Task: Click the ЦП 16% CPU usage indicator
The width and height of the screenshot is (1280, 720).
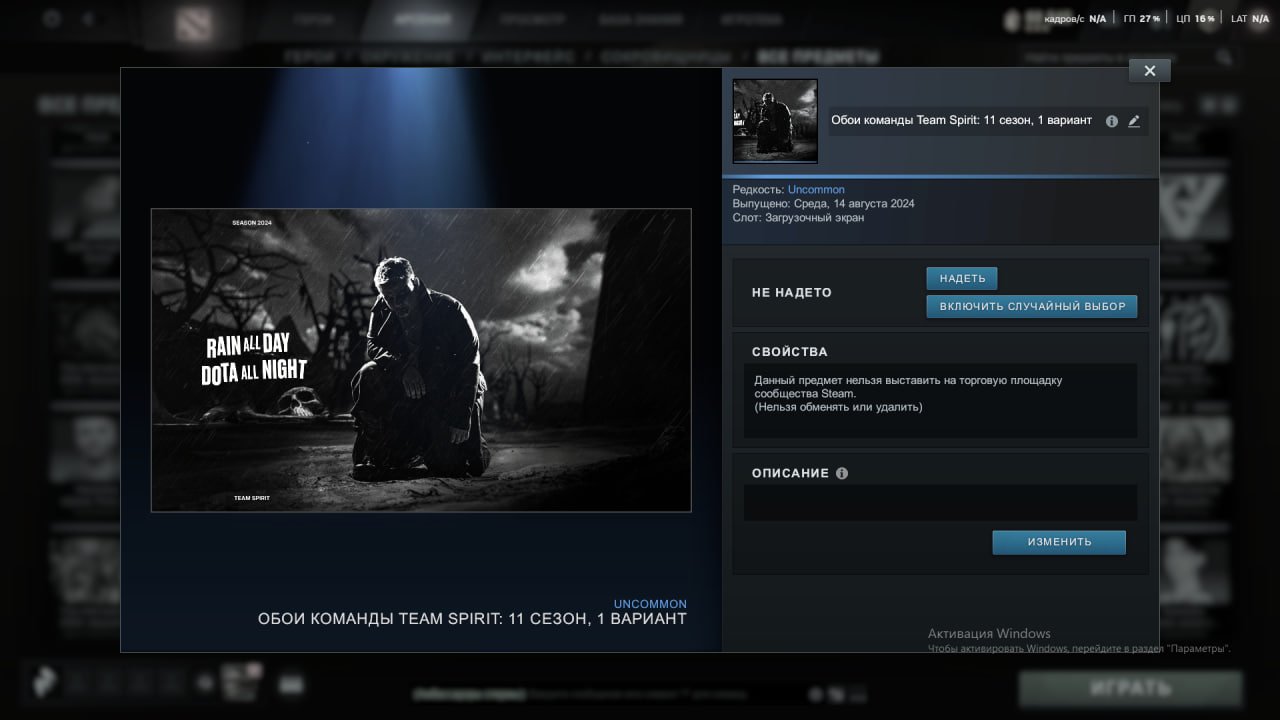Action: pyautogui.click(x=1196, y=19)
